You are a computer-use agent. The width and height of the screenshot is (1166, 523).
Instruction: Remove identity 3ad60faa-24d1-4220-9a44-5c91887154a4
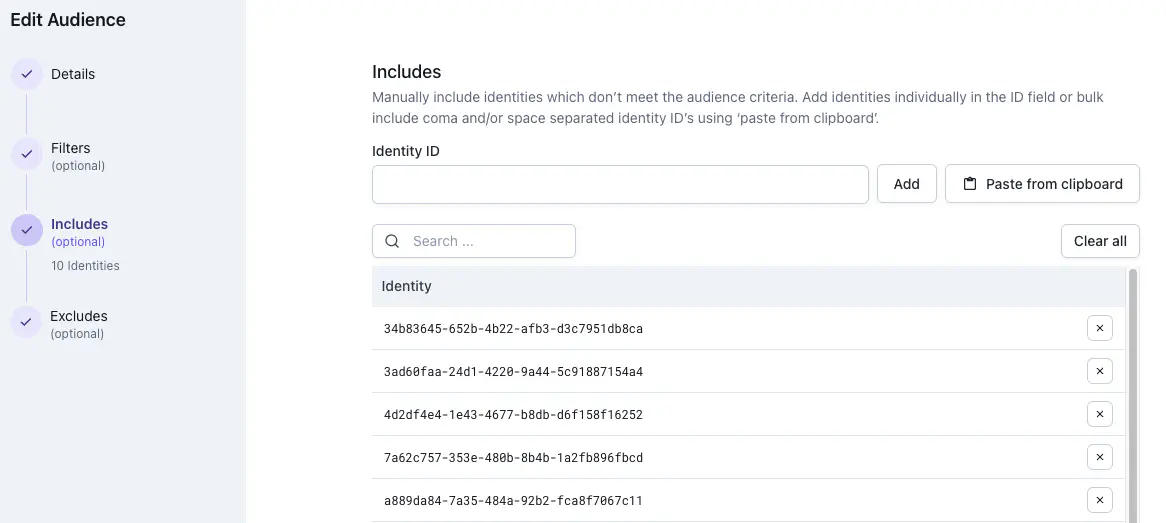point(1100,371)
